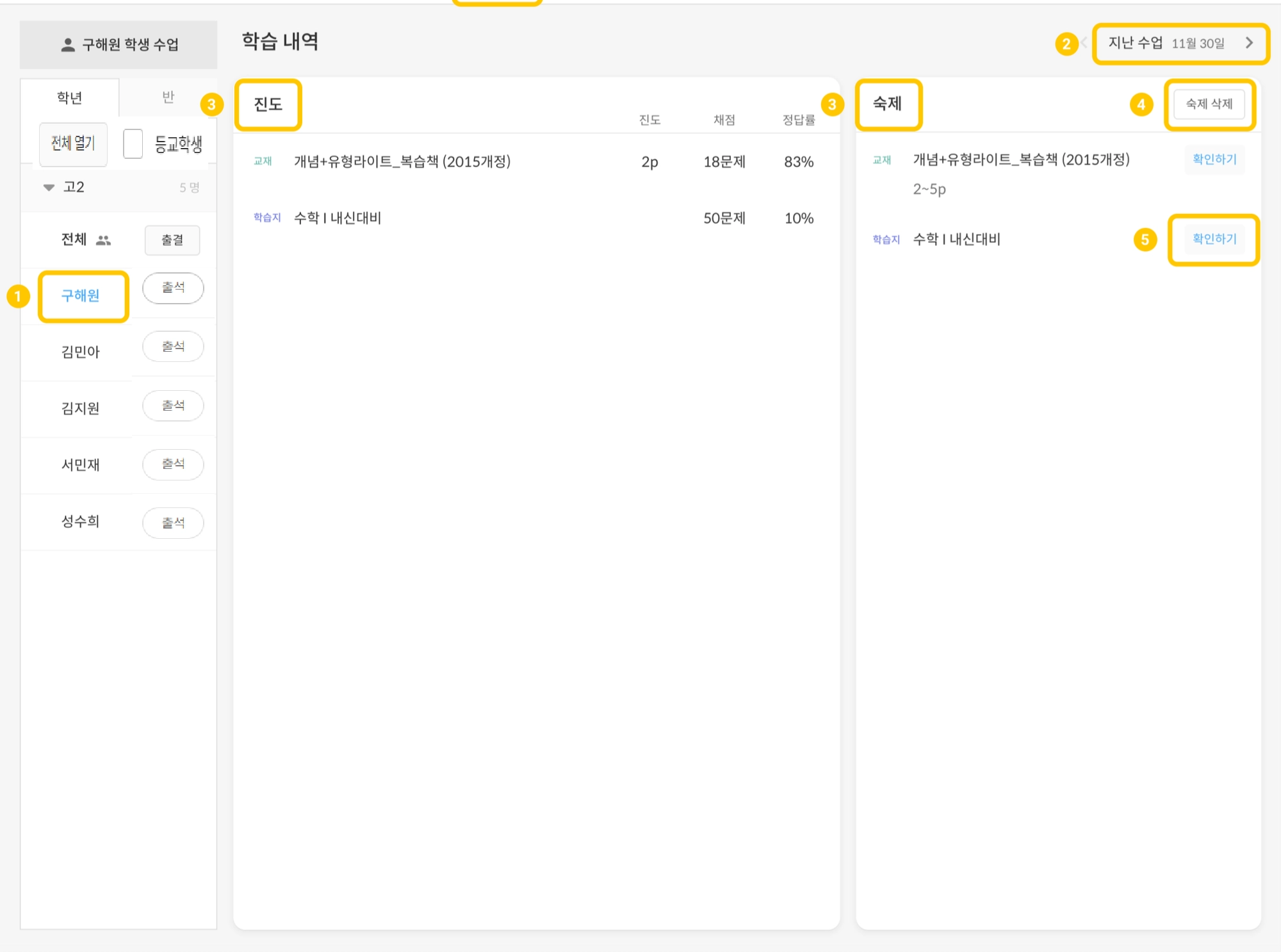
Task: Select student 김민아 in the list
Action: [x=80, y=352]
